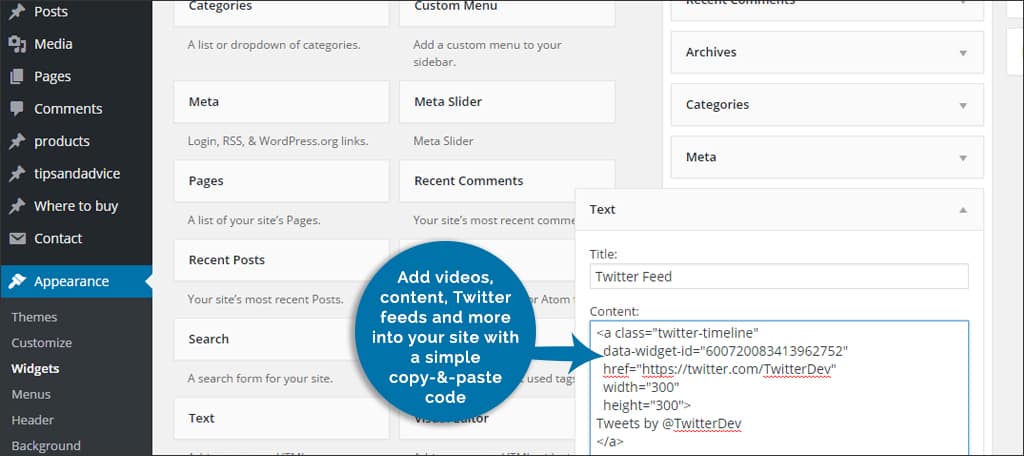1024x456 pixels.
Task: Select the Recent Posts available widget
Action: [x=281, y=260]
